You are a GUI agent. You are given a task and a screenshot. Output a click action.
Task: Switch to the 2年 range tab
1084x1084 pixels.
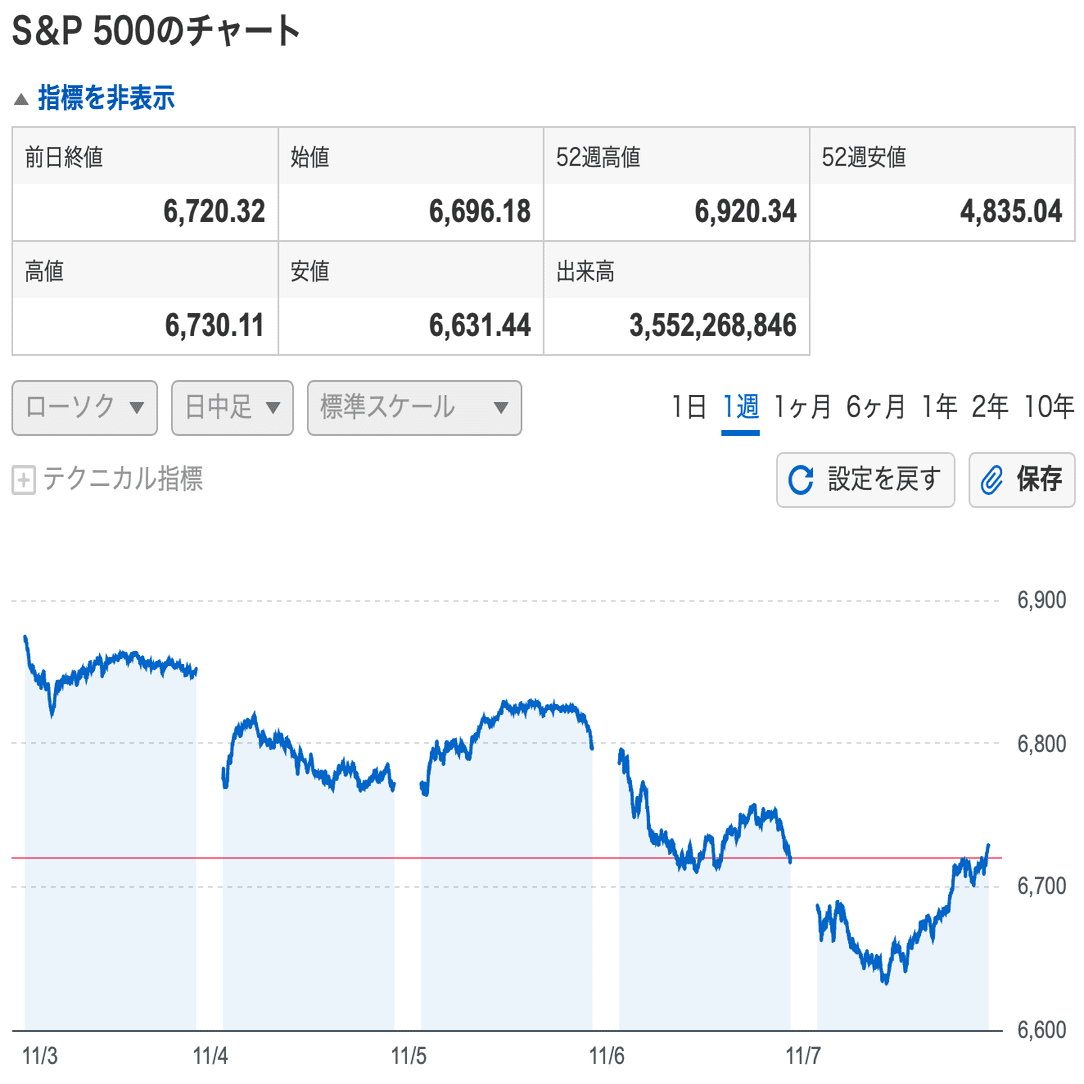[990, 407]
